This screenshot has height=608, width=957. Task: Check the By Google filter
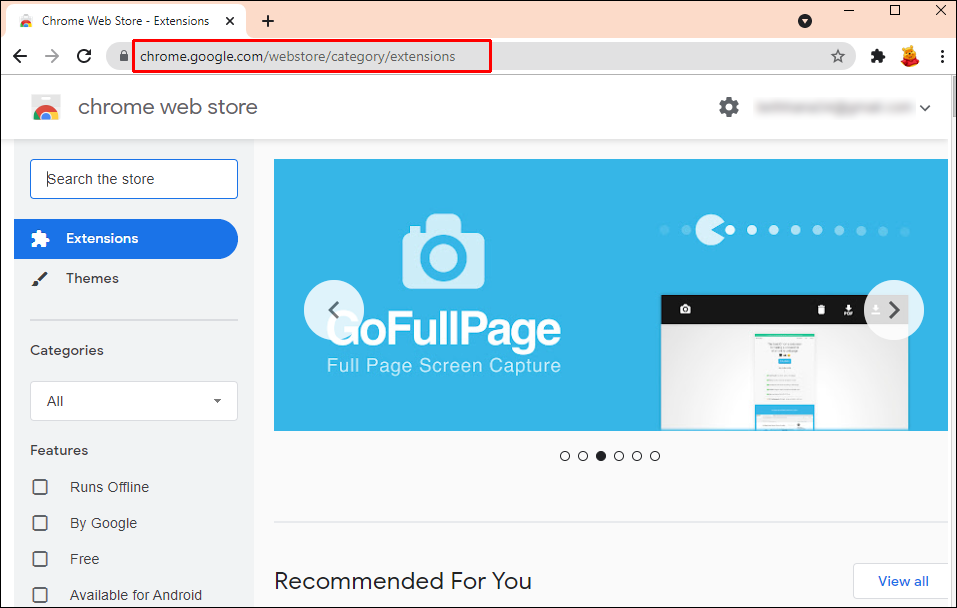tap(40, 523)
